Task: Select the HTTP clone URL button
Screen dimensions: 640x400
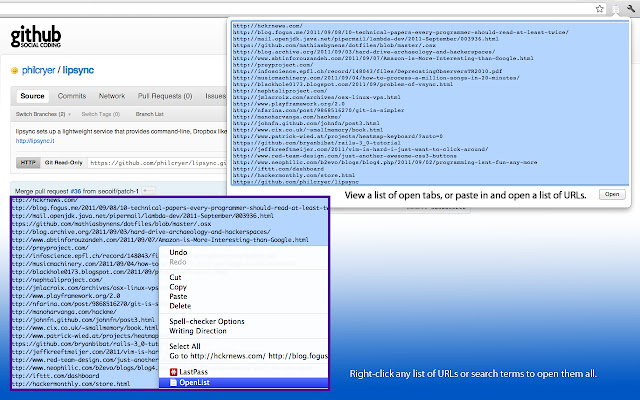Action: point(28,162)
